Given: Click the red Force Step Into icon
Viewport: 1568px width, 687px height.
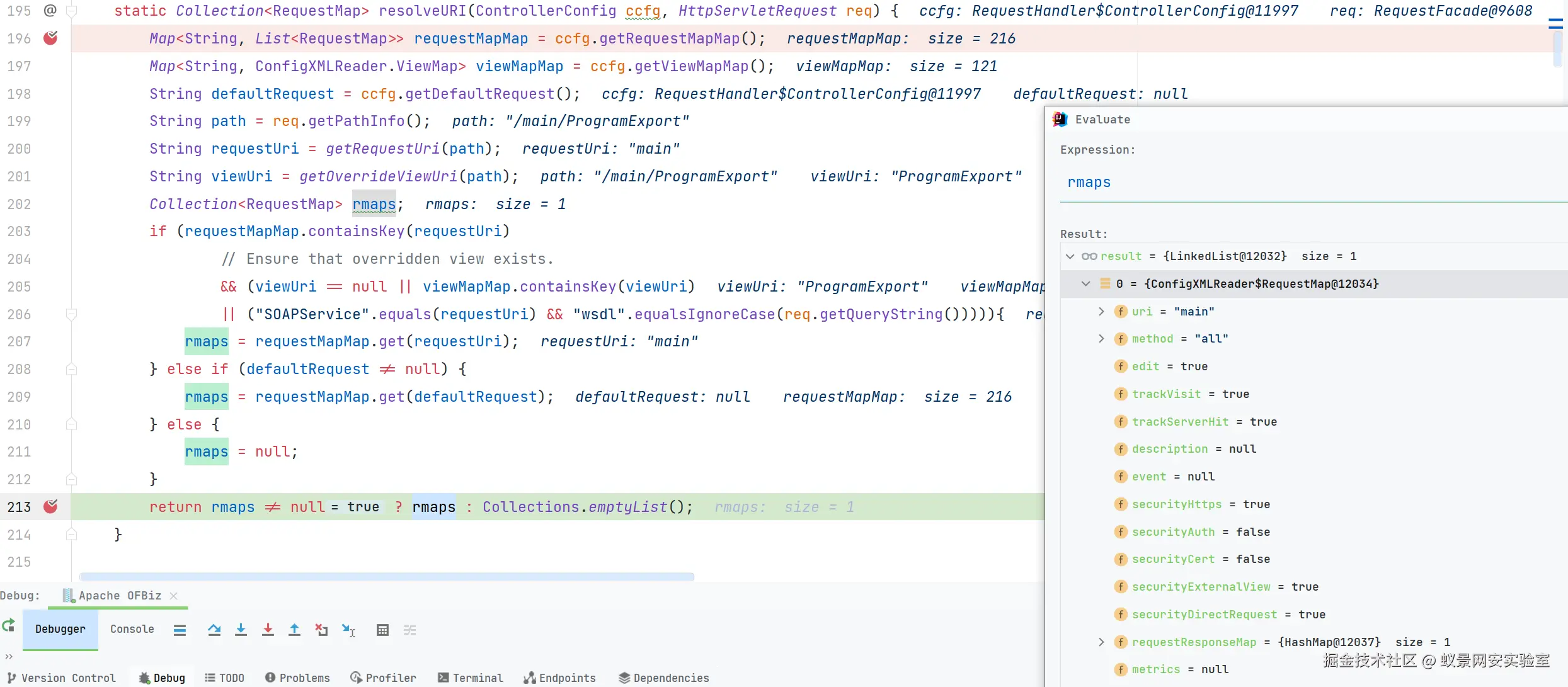Looking at the screenshot, I should coord(268,630).
